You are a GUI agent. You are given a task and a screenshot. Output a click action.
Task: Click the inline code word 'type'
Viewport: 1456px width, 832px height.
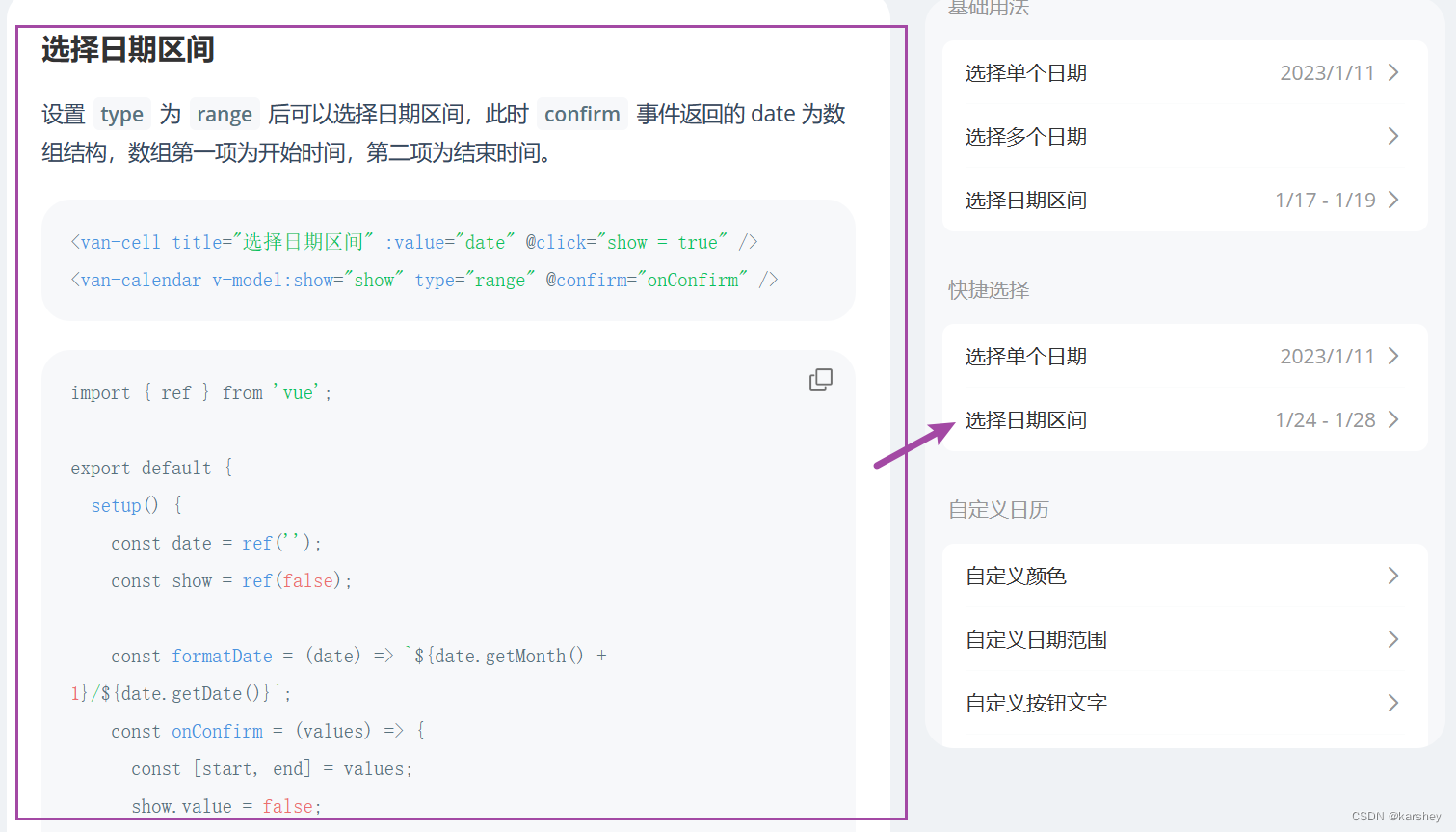click(121, 115)
